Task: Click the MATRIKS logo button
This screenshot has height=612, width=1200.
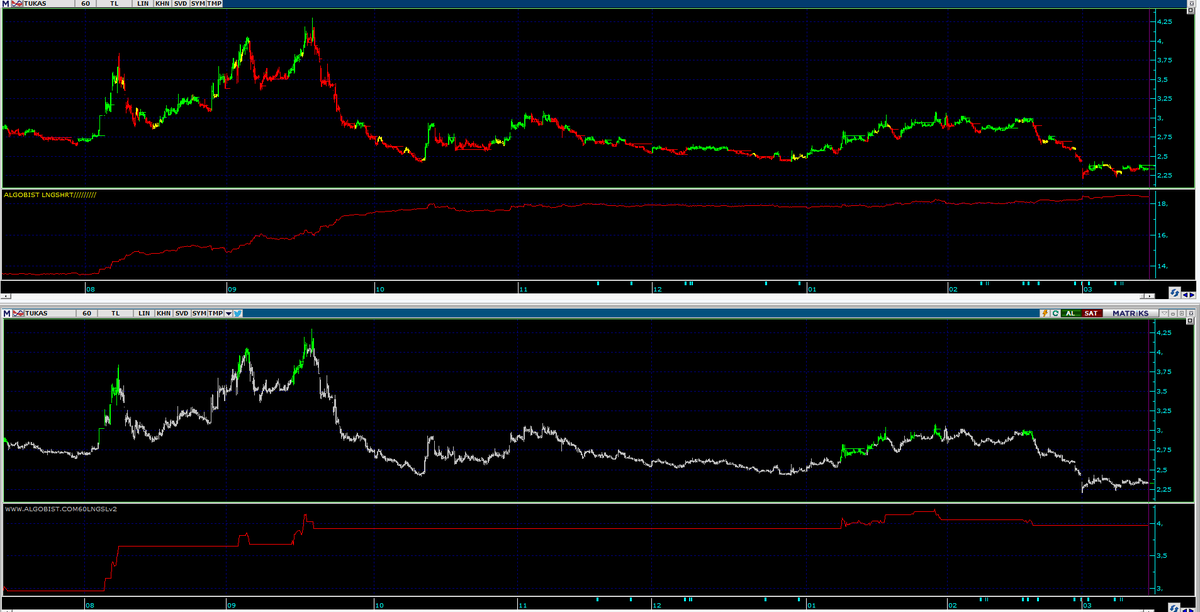Action: [x=1130, y=313]
